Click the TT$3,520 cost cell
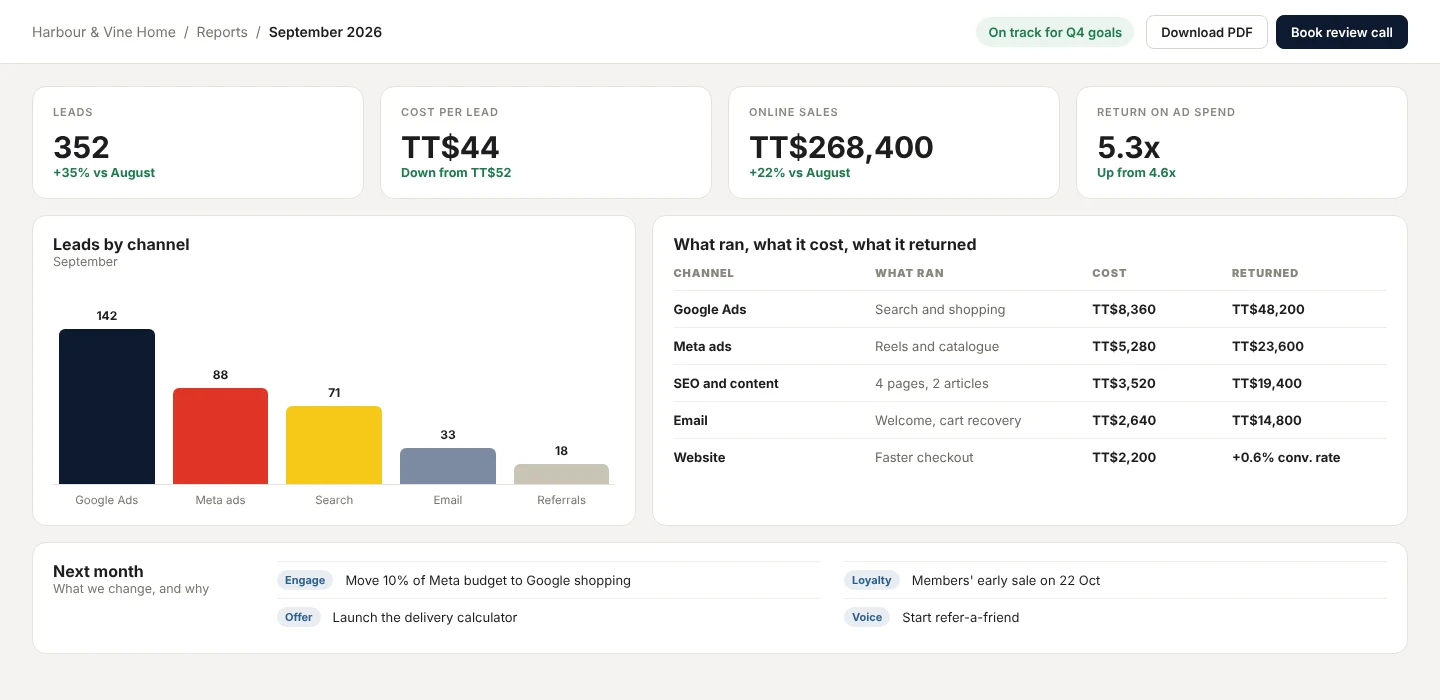 point(1124,383)
